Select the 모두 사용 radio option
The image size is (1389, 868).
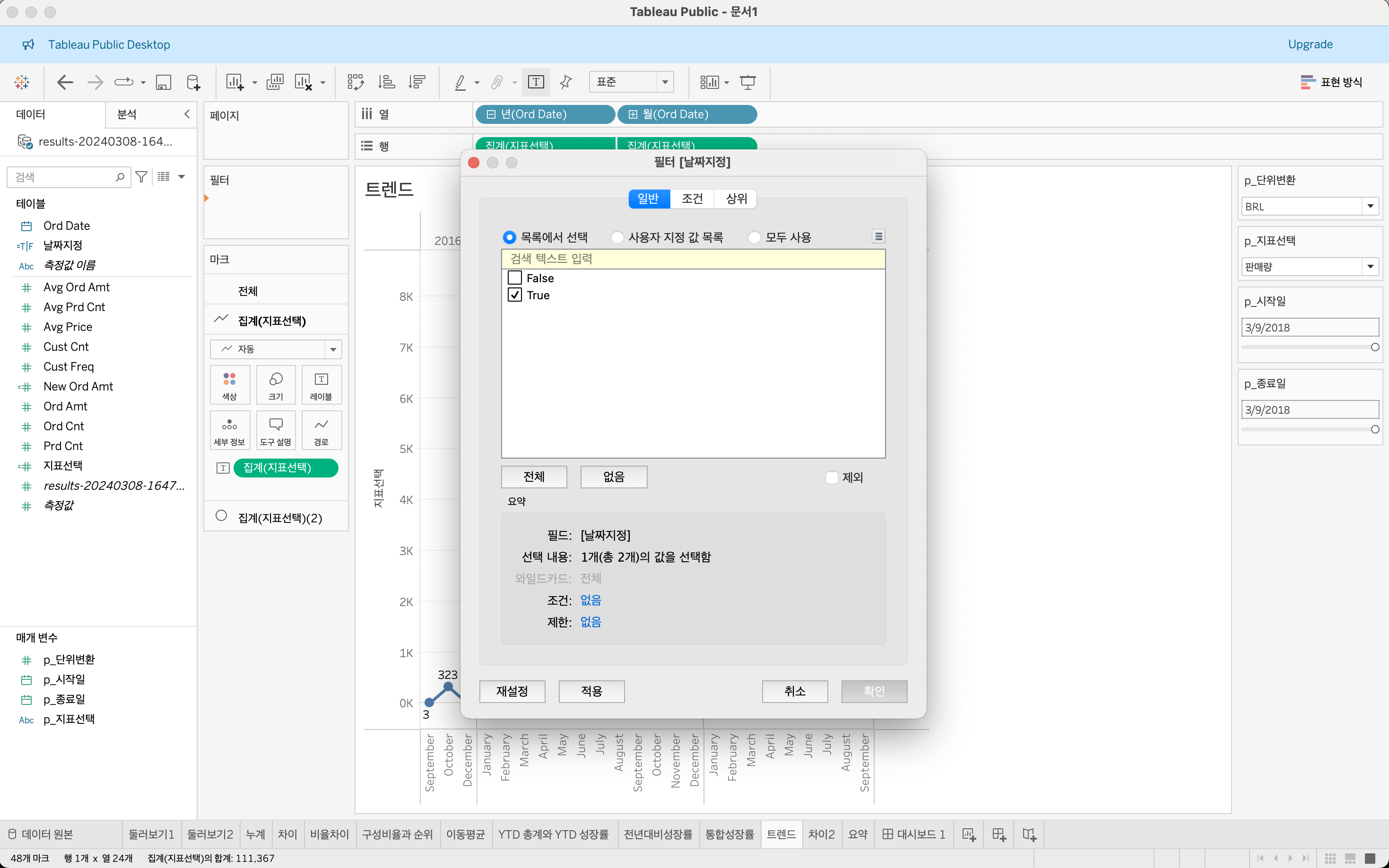(755, 237)
